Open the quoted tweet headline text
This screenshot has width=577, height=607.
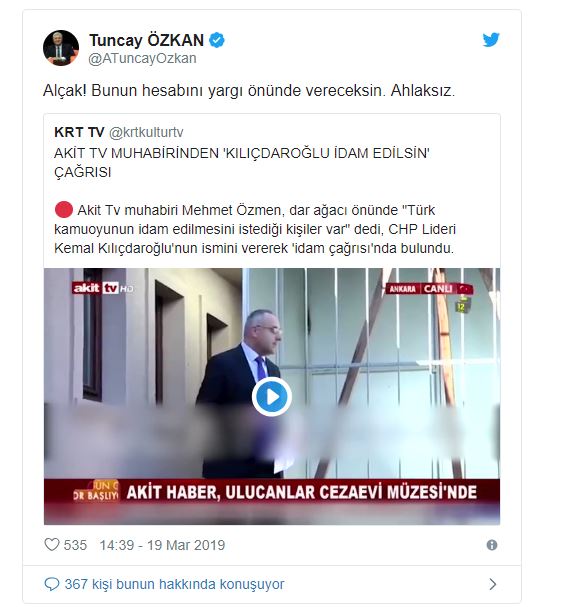click(242, 163)
